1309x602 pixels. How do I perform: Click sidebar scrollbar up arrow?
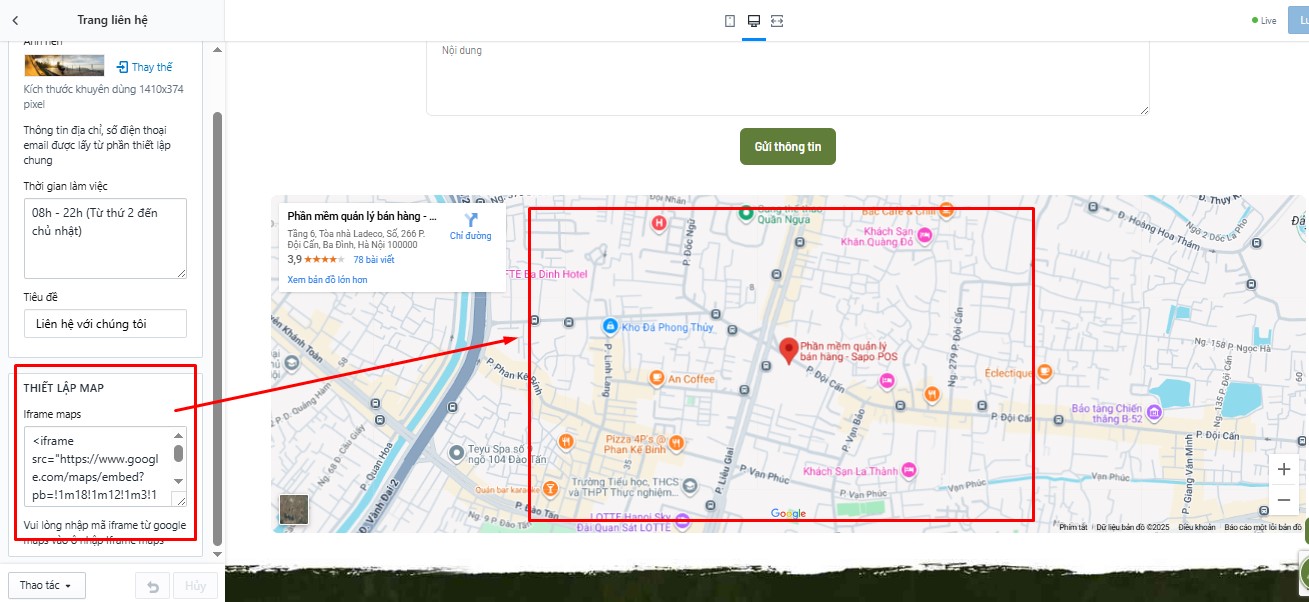coord(217,49)
